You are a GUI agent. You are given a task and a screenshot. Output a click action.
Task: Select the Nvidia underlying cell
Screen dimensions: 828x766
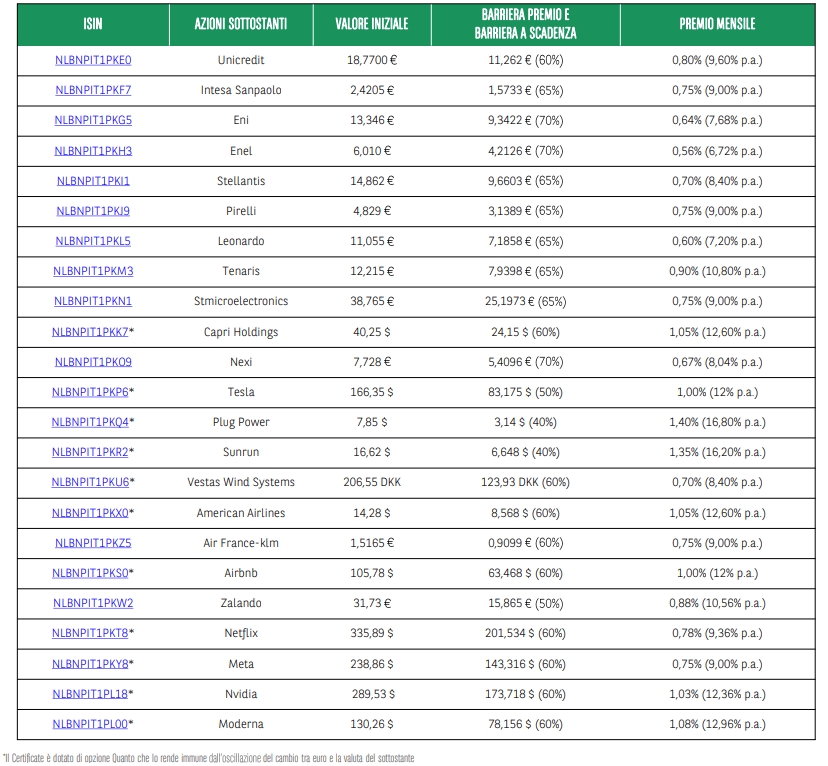[x=241, y=694]
